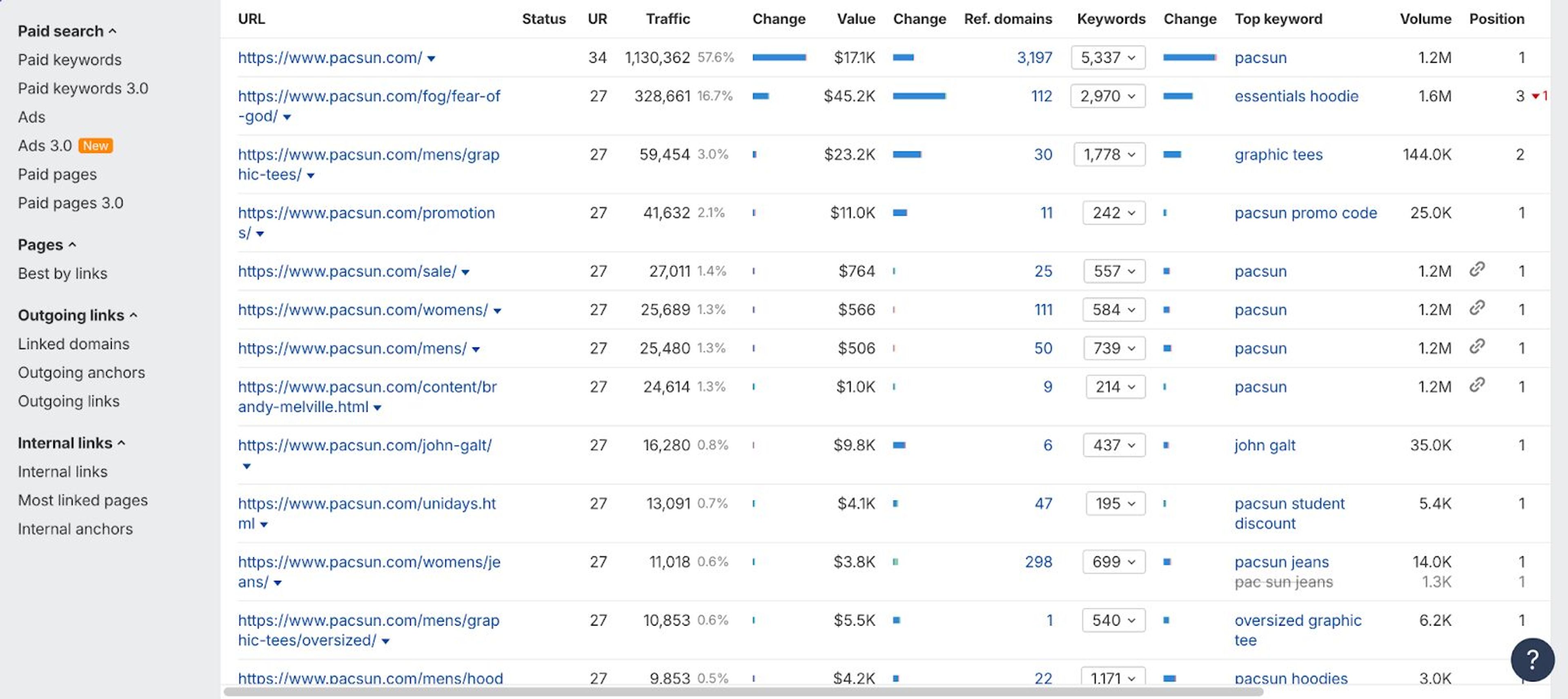Expand the 557 keywords dropdown
Screen dimensions: 1568x699
[x=1114, y=271]
